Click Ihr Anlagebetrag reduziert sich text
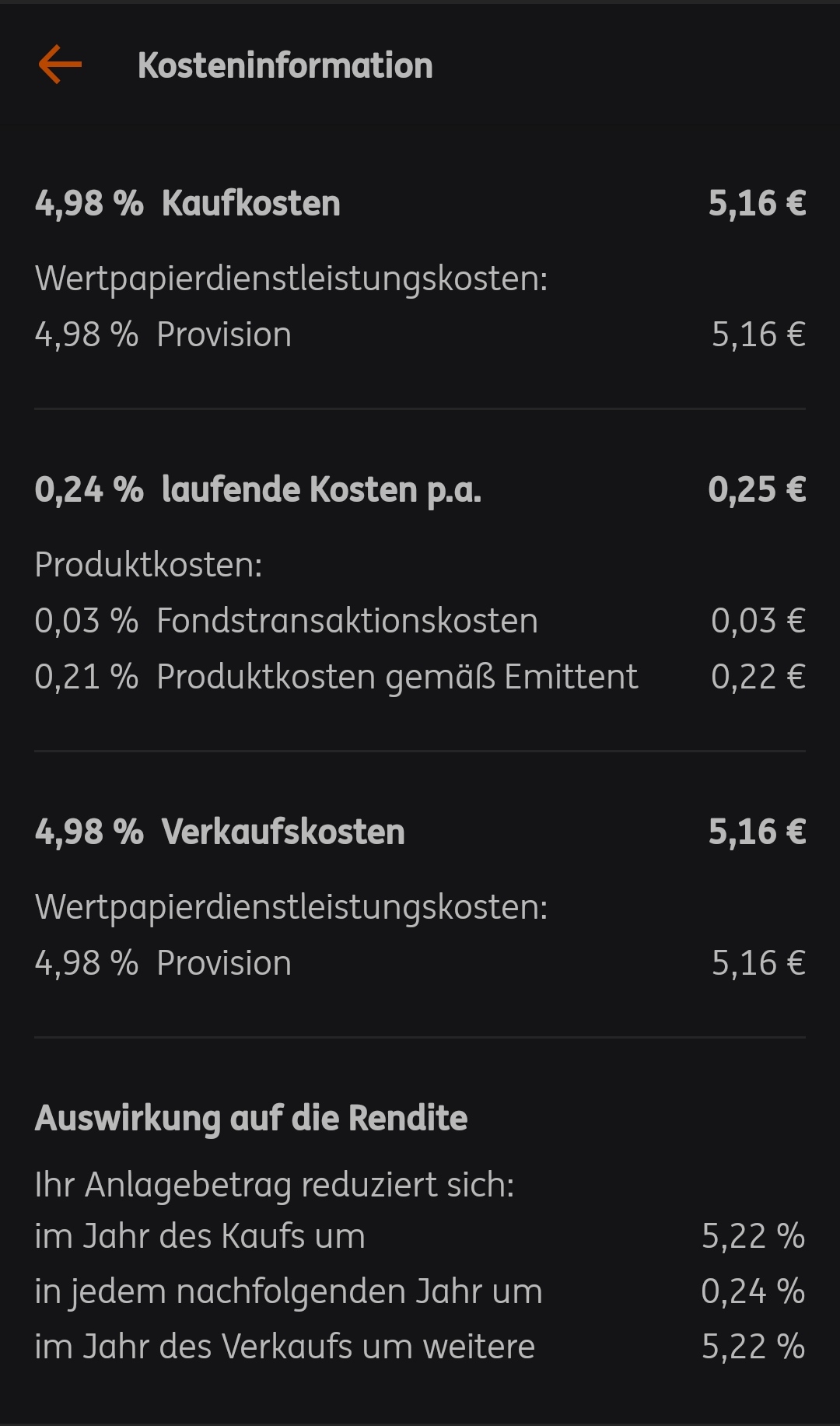 (x=274, y=1185)
